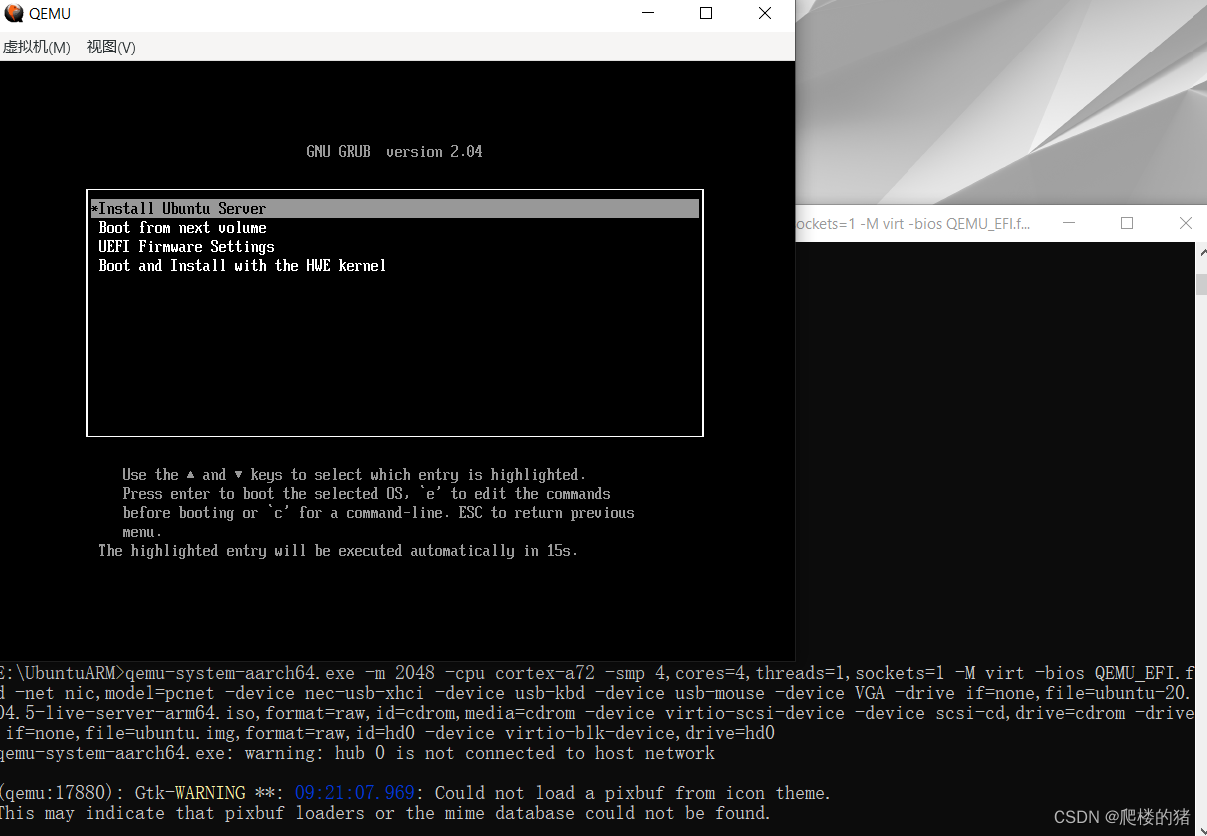This screenshot has height=836, width=1207.
Task: Maximize the QEMU window
Action: coord(706,13)
